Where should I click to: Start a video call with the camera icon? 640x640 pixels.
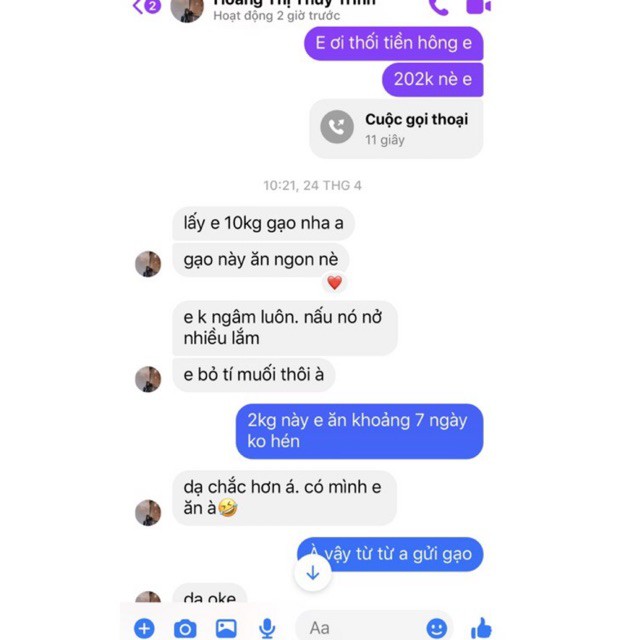click(x=478, y=6)
